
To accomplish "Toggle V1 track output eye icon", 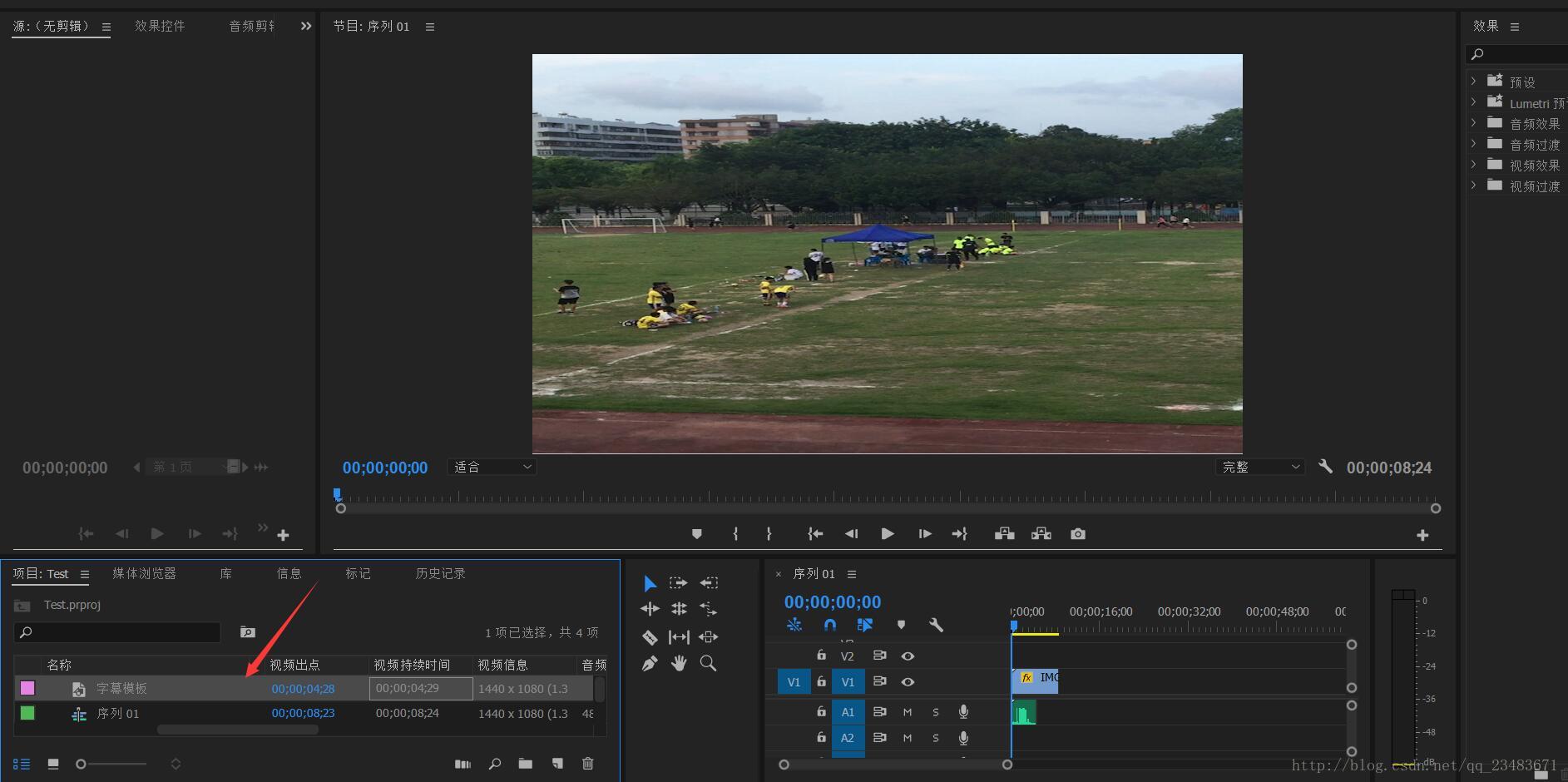I will [x=908, y=682].
